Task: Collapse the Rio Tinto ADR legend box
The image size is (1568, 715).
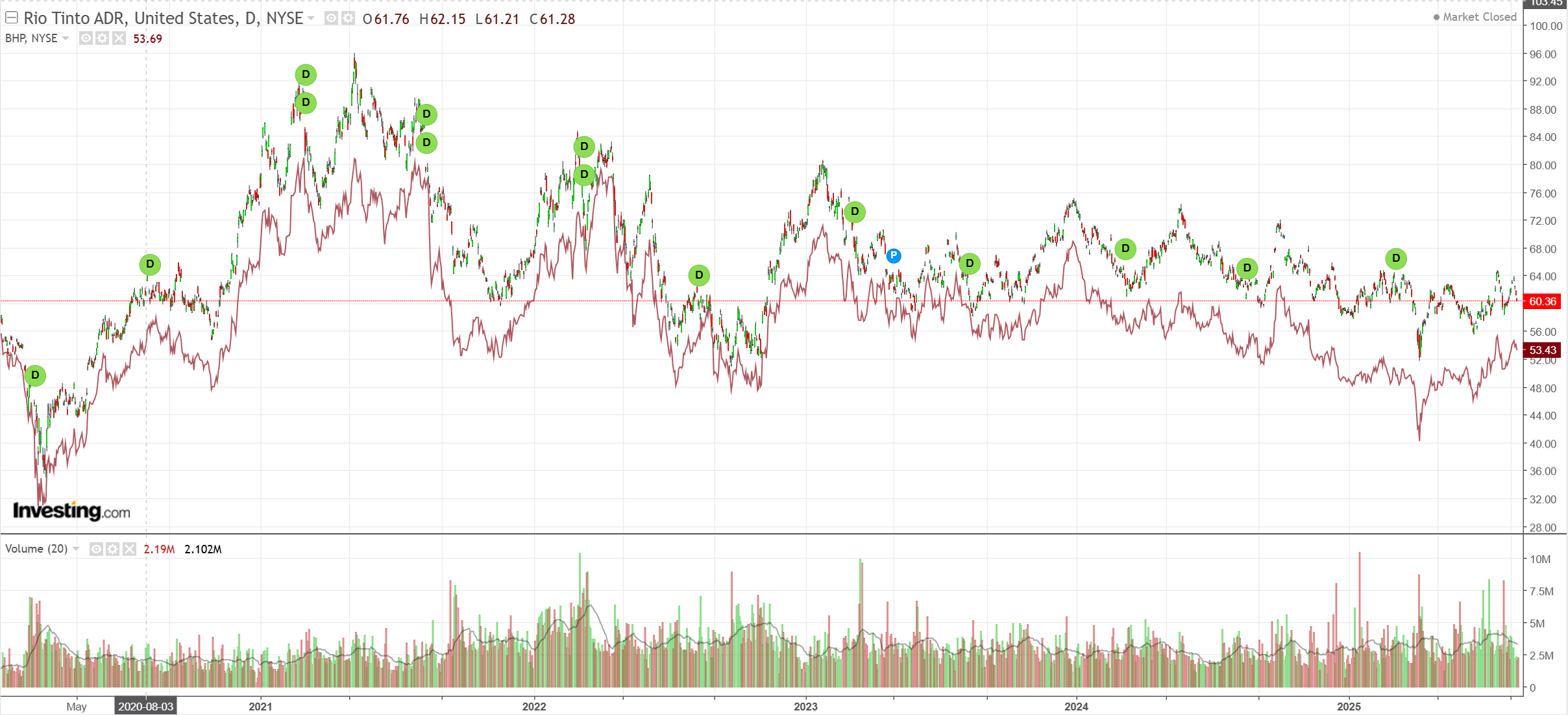Action: click(x=11, y=18)
